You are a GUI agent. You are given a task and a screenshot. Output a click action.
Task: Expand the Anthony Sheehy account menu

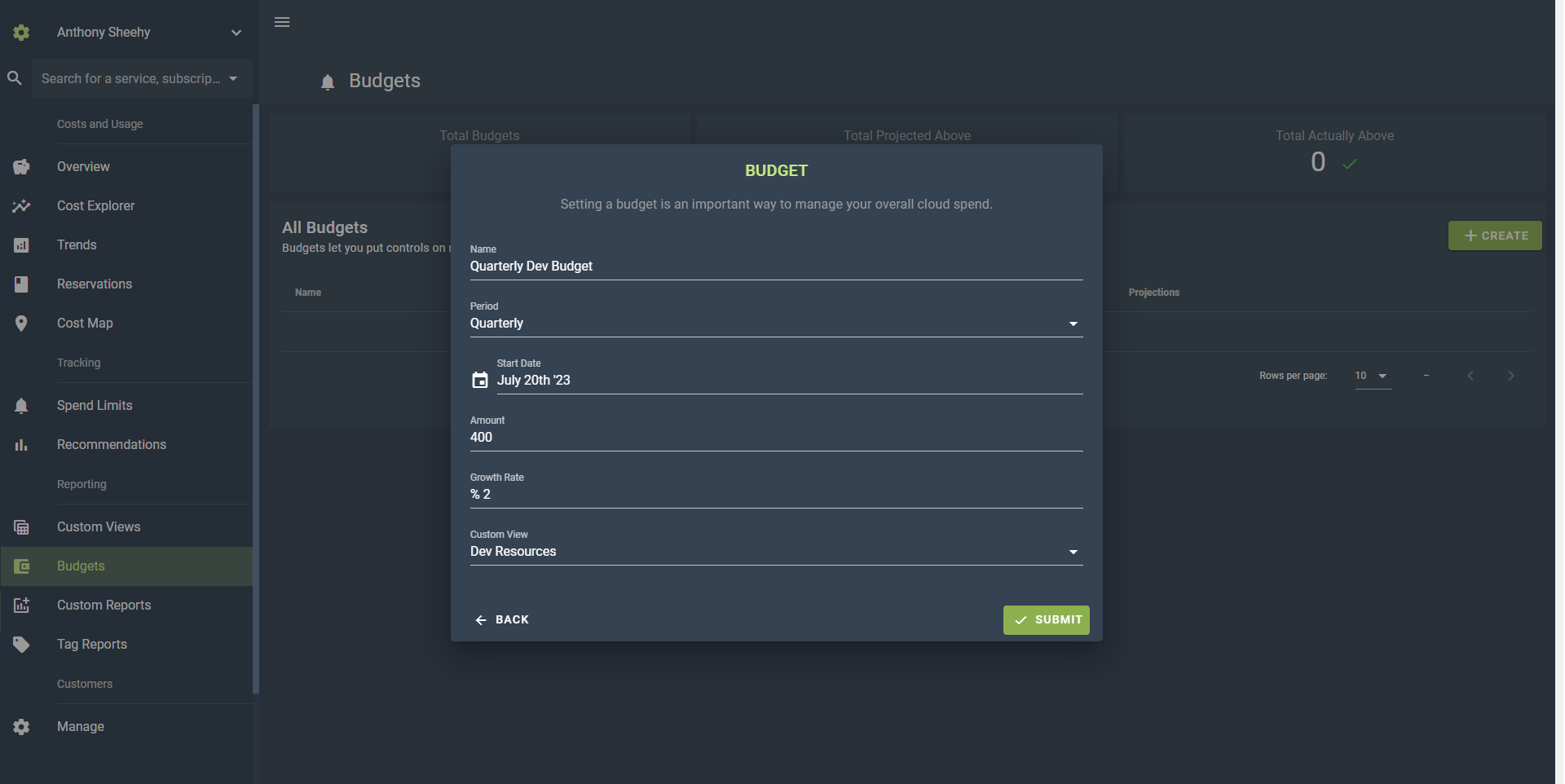coord(236,33)
